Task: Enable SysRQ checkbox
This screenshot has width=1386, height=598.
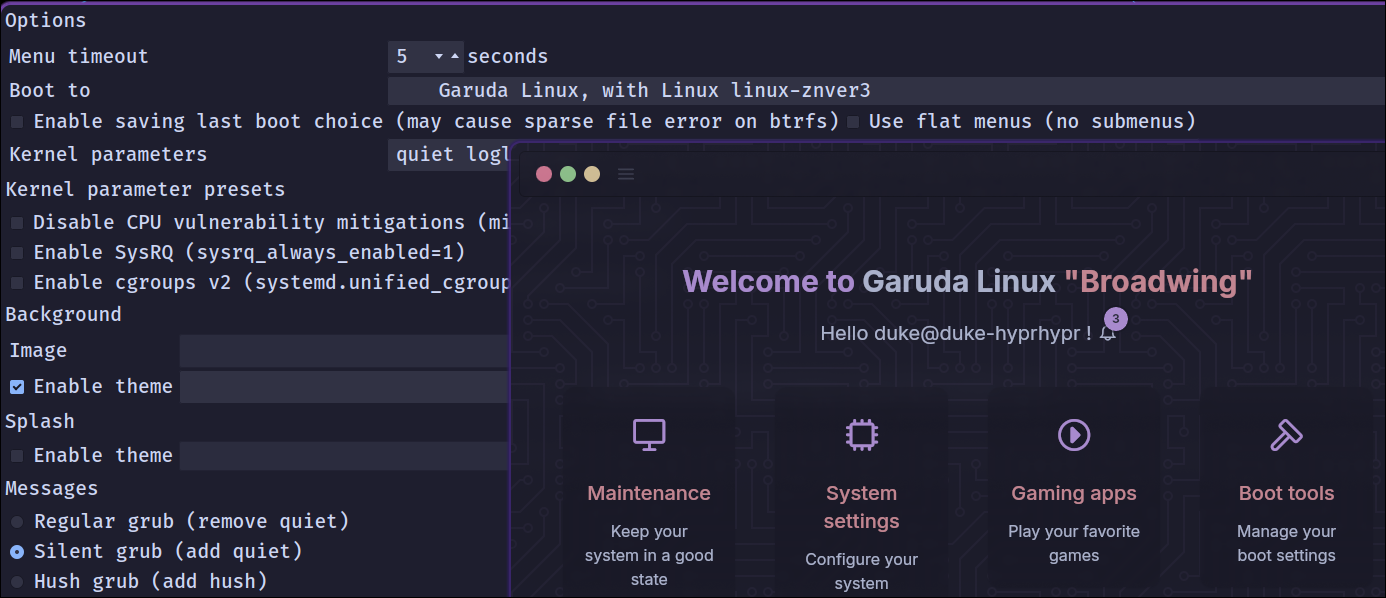Action: pos(17,252)
